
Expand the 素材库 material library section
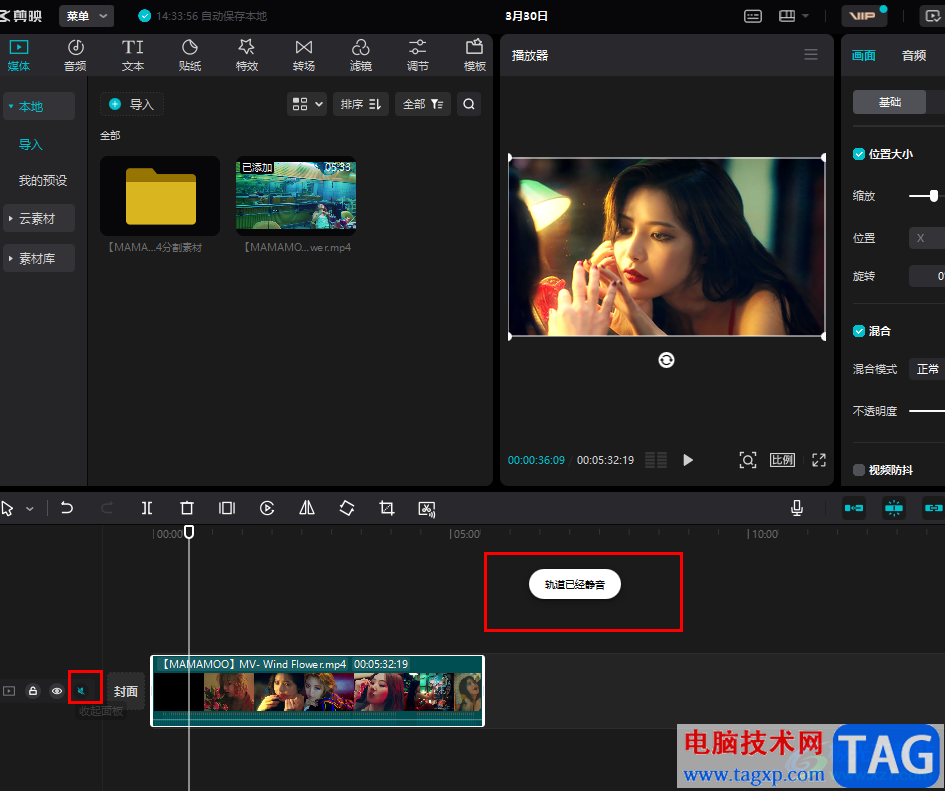click(39, 258)
